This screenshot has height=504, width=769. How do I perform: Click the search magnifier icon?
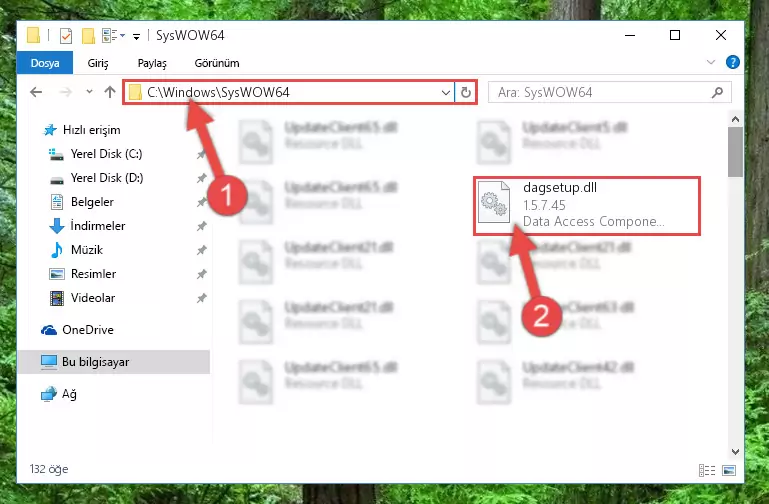tap(717, 92)
